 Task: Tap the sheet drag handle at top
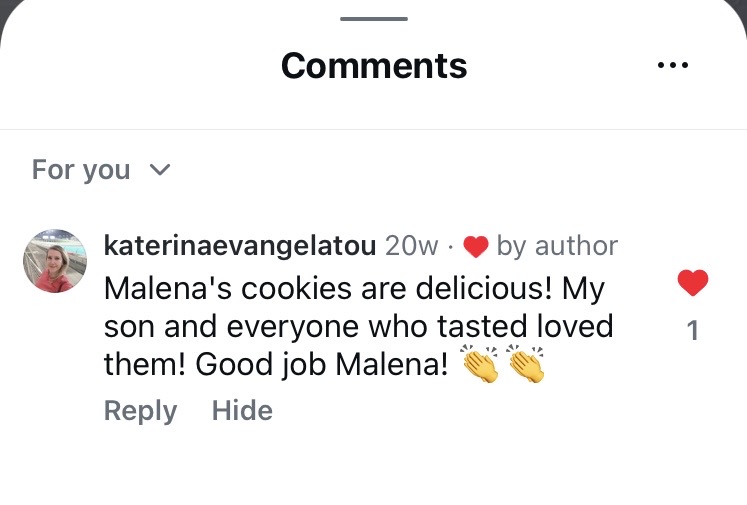point(374,19)
